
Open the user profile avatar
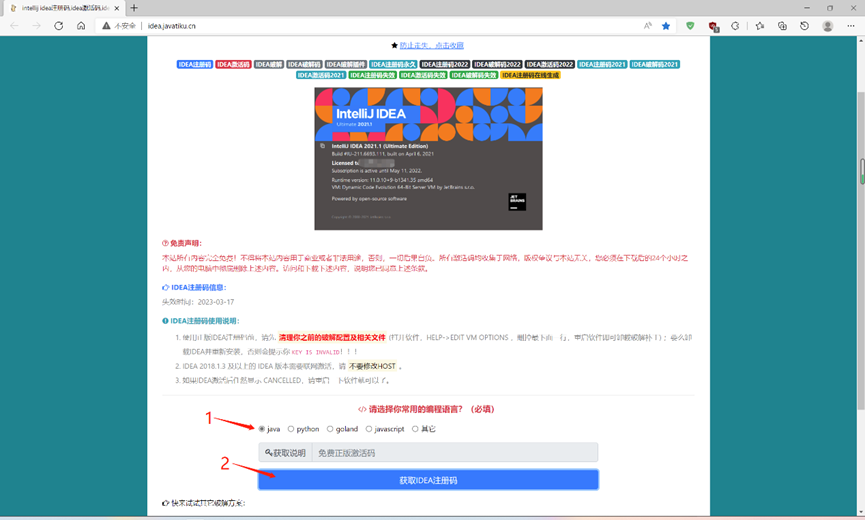click(827, 26)
